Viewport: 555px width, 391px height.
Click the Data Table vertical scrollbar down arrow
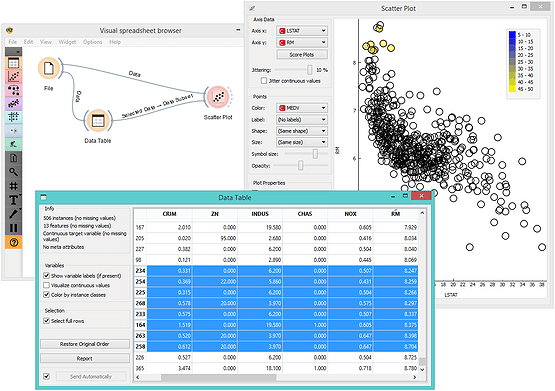tap(422, 369)
